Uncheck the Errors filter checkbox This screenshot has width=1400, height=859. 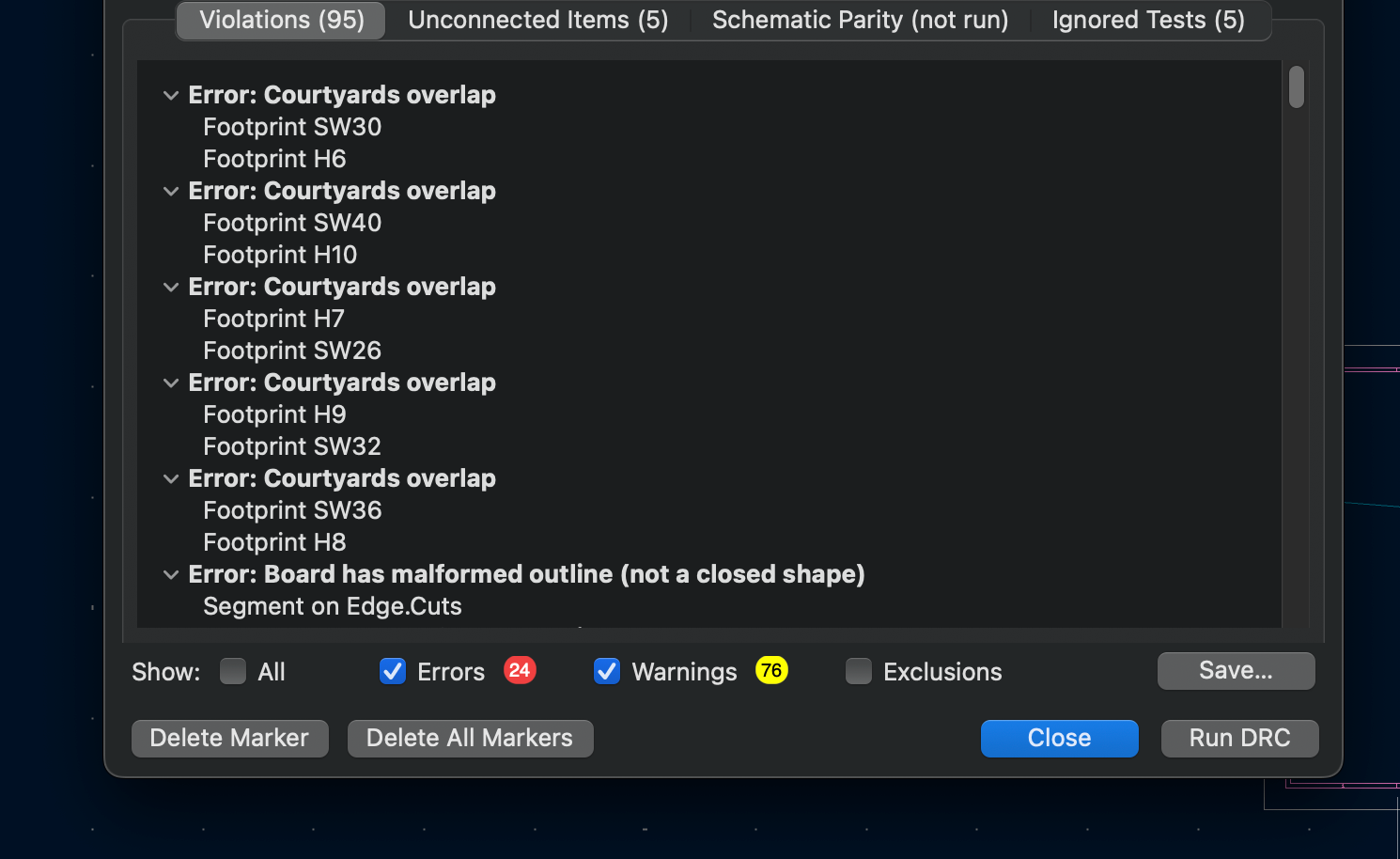[x=393, y=671]
